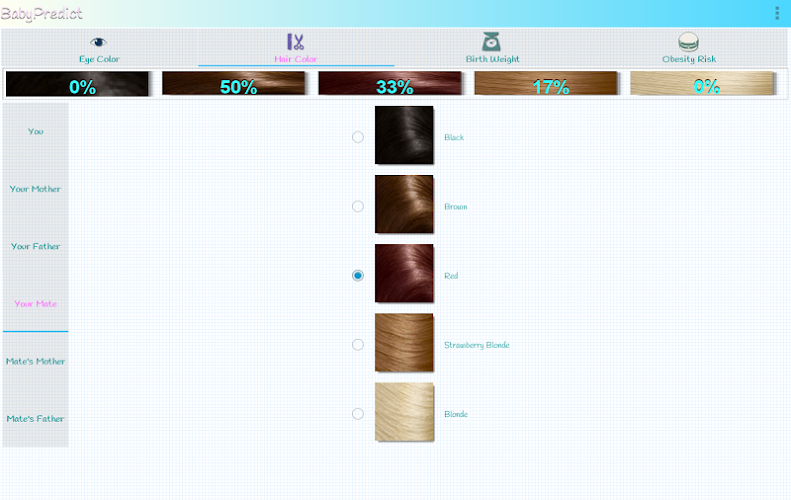Choose the Brown hair radio button
Image resolution: width=791 pixels, height=500 pixels.
[x=358, y=206]
